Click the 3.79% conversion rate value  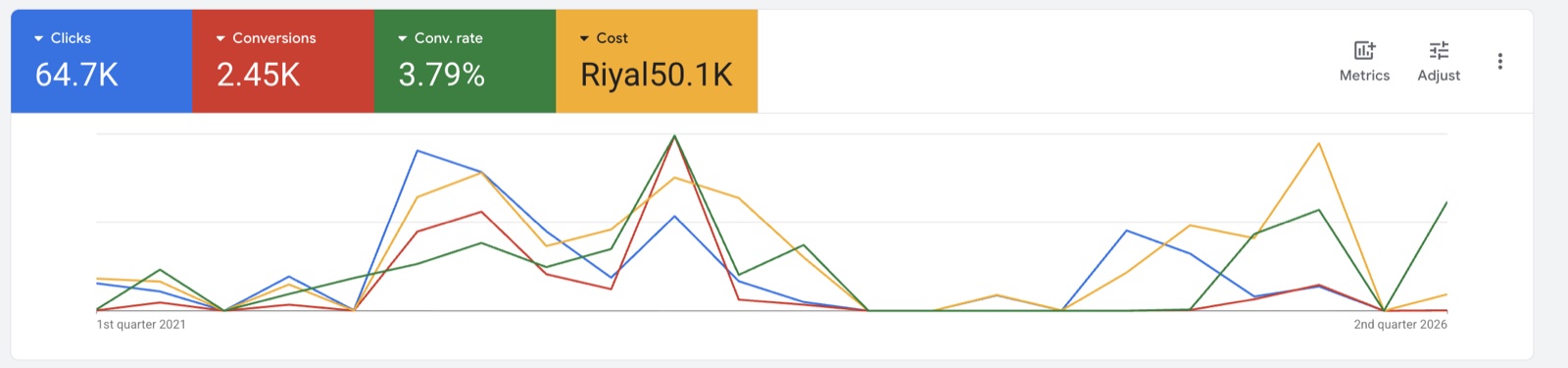click(442, 75)
